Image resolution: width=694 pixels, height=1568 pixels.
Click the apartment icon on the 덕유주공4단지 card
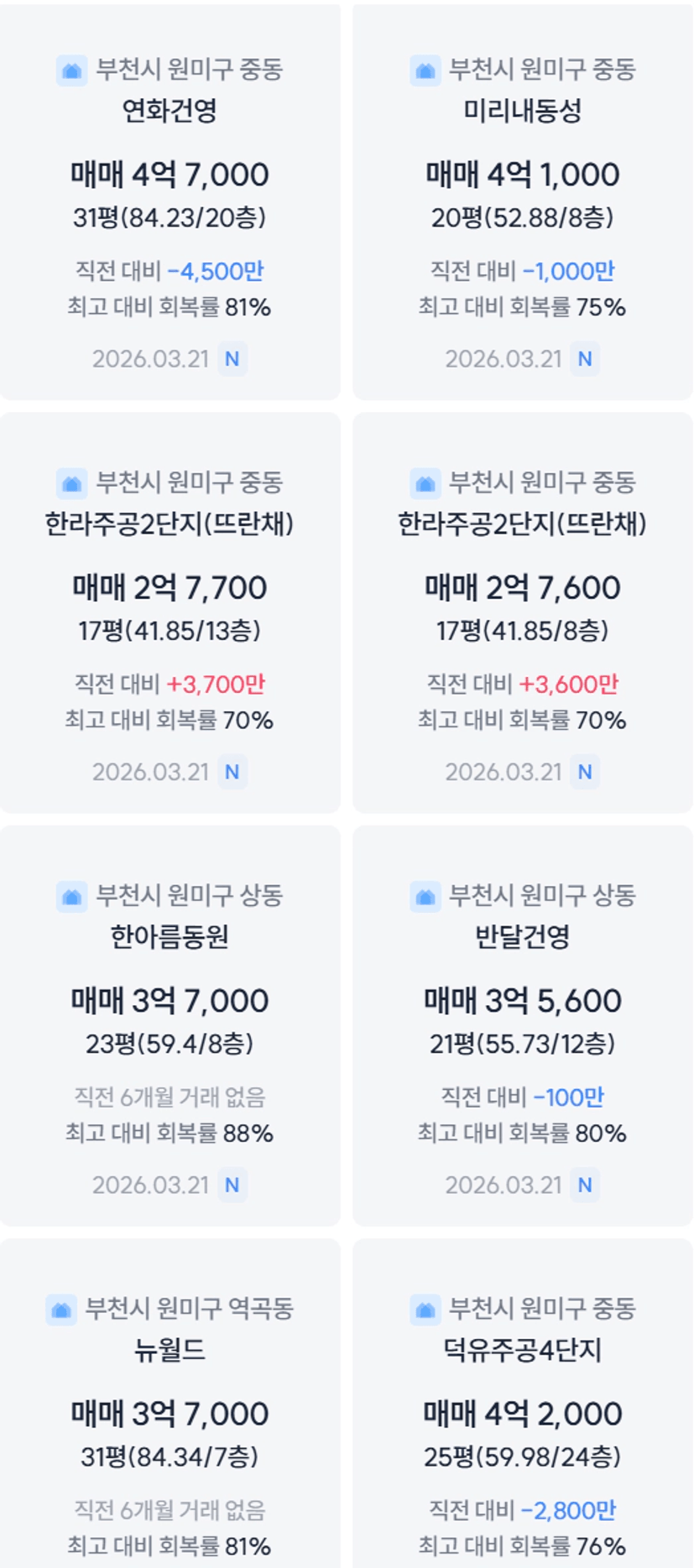pos(425,1310)
